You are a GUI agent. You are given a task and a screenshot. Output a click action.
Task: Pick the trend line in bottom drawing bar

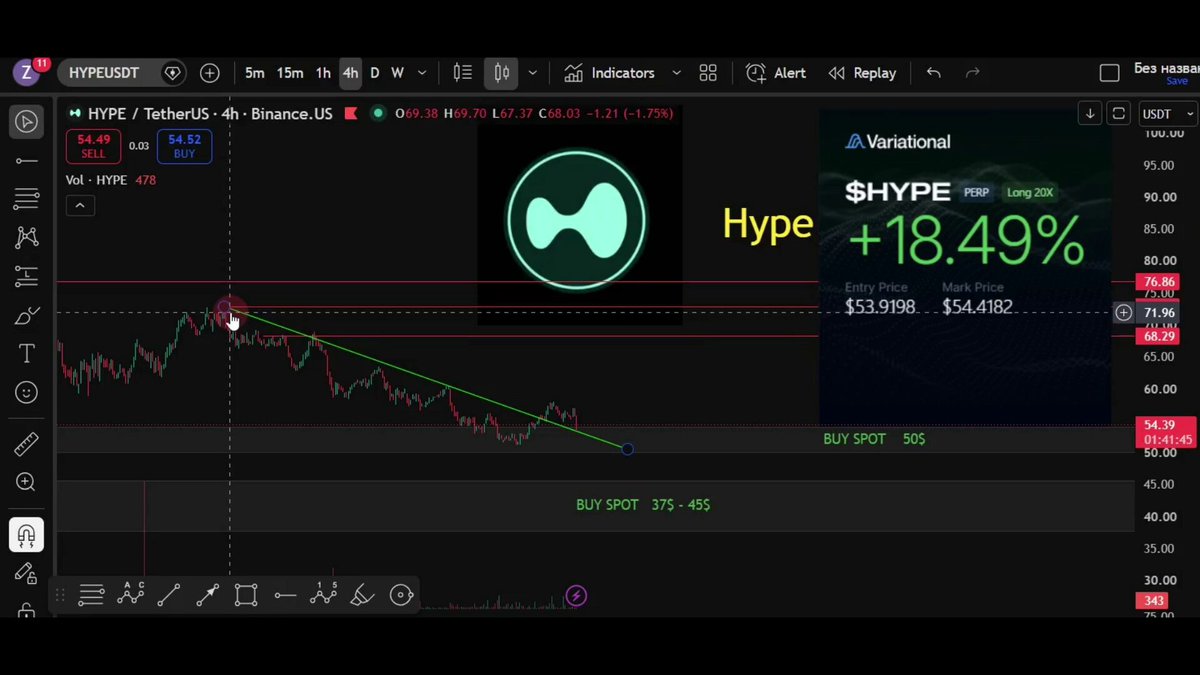169,596
